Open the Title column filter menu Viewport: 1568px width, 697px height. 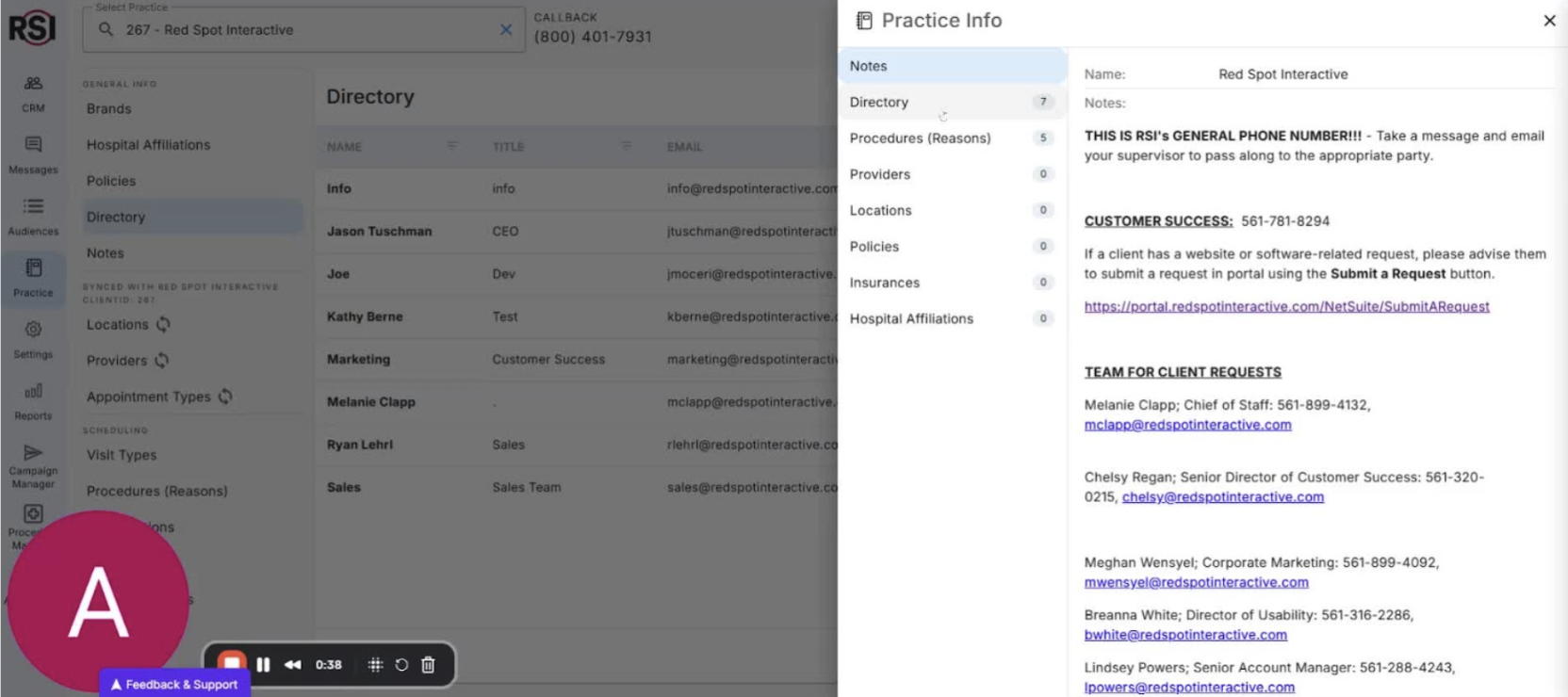tap(627, 146)
